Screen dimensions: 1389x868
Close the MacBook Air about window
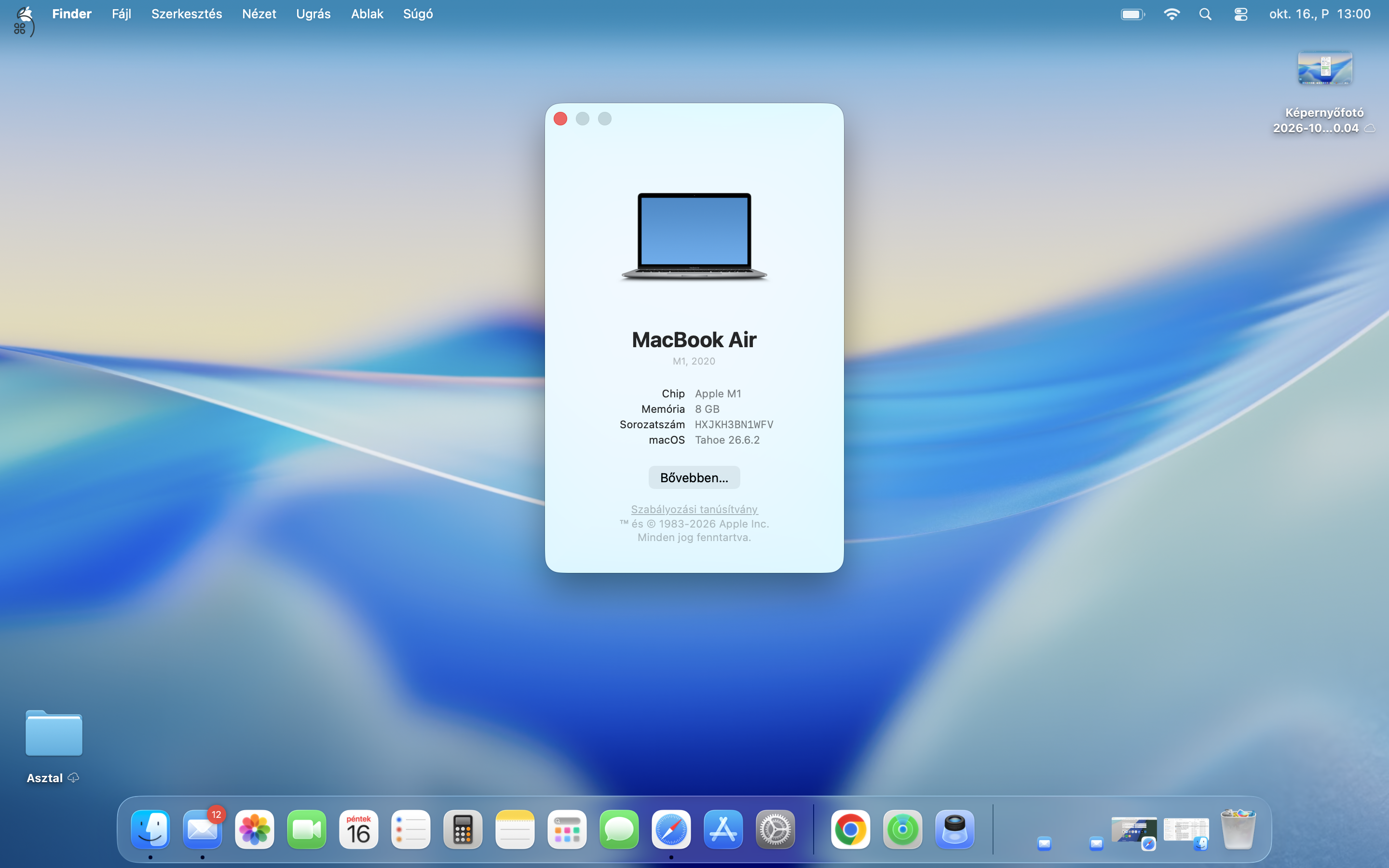[x=561, y=119]
